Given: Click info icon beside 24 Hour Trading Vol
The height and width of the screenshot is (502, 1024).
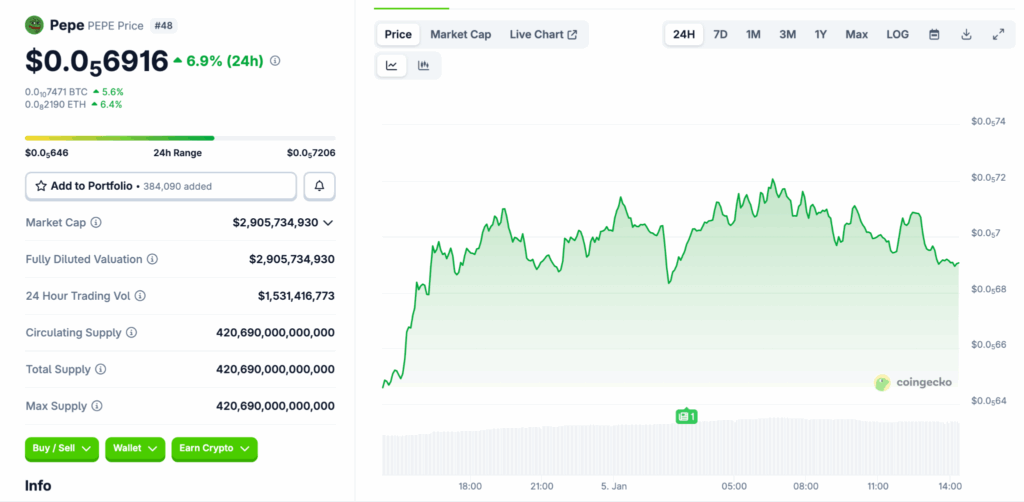Looking at the screenshot, I should [140, 296].
